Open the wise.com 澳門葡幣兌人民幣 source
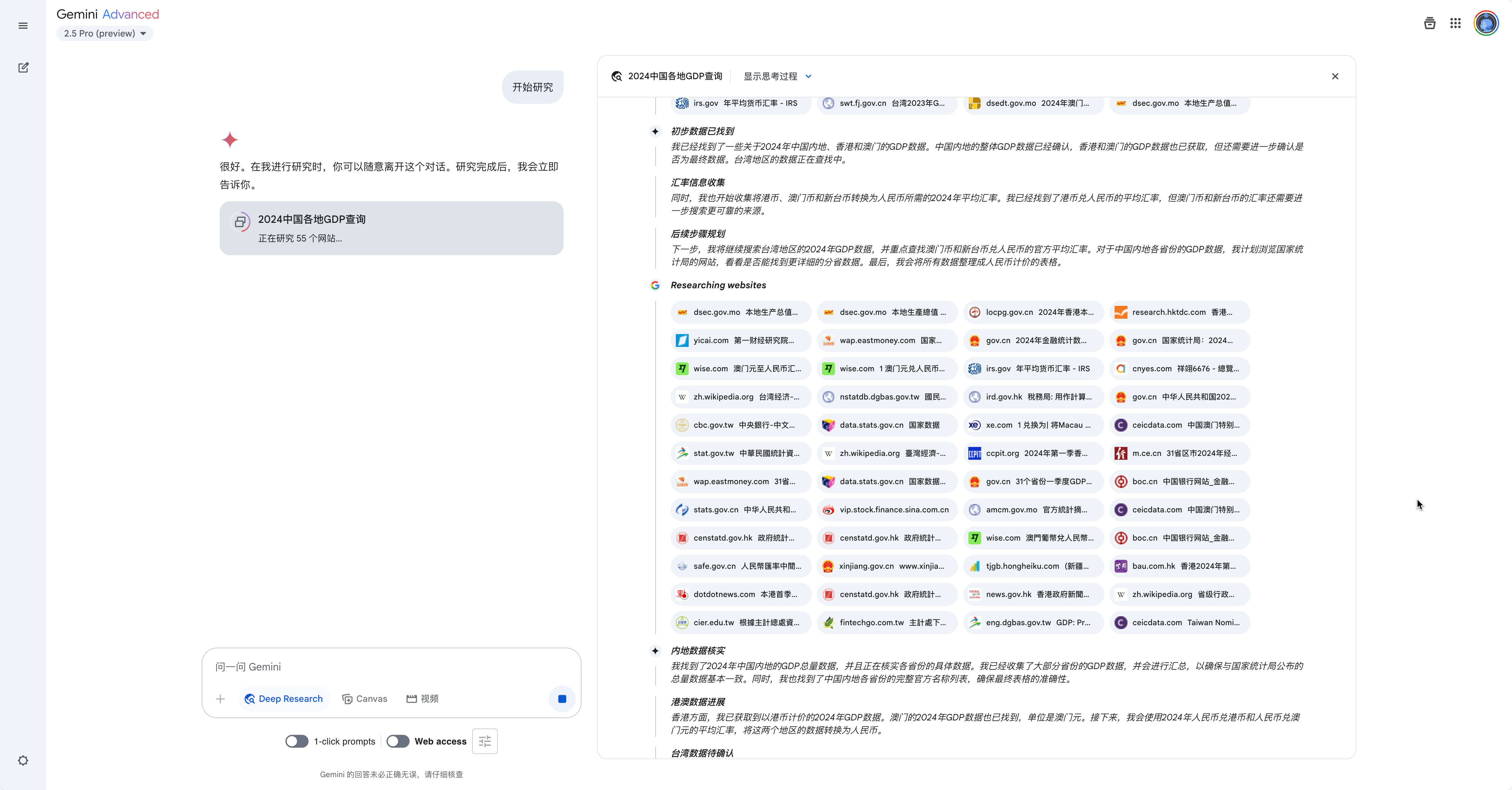This screenshot has width=1512, height=790. click(x=1033, y=538)
